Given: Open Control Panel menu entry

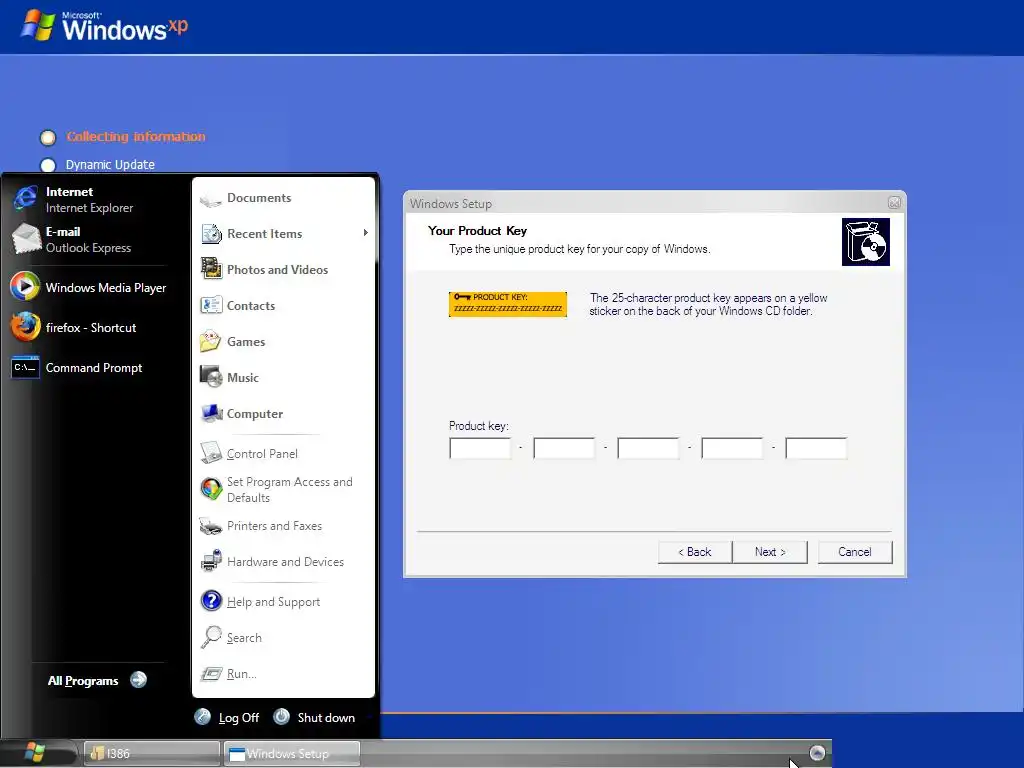Looking at the screenshot, I should [284, 453].
